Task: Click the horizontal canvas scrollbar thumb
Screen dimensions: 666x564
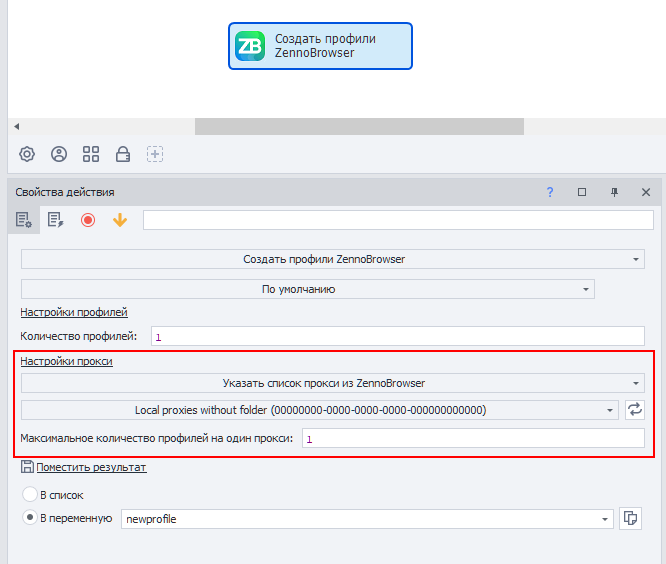Action: pos(359,127)
